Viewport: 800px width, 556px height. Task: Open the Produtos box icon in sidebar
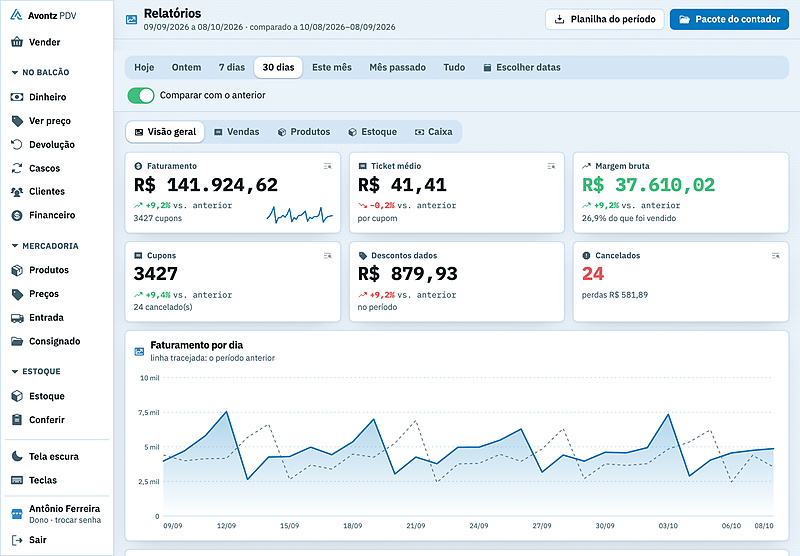pos(17,270)
